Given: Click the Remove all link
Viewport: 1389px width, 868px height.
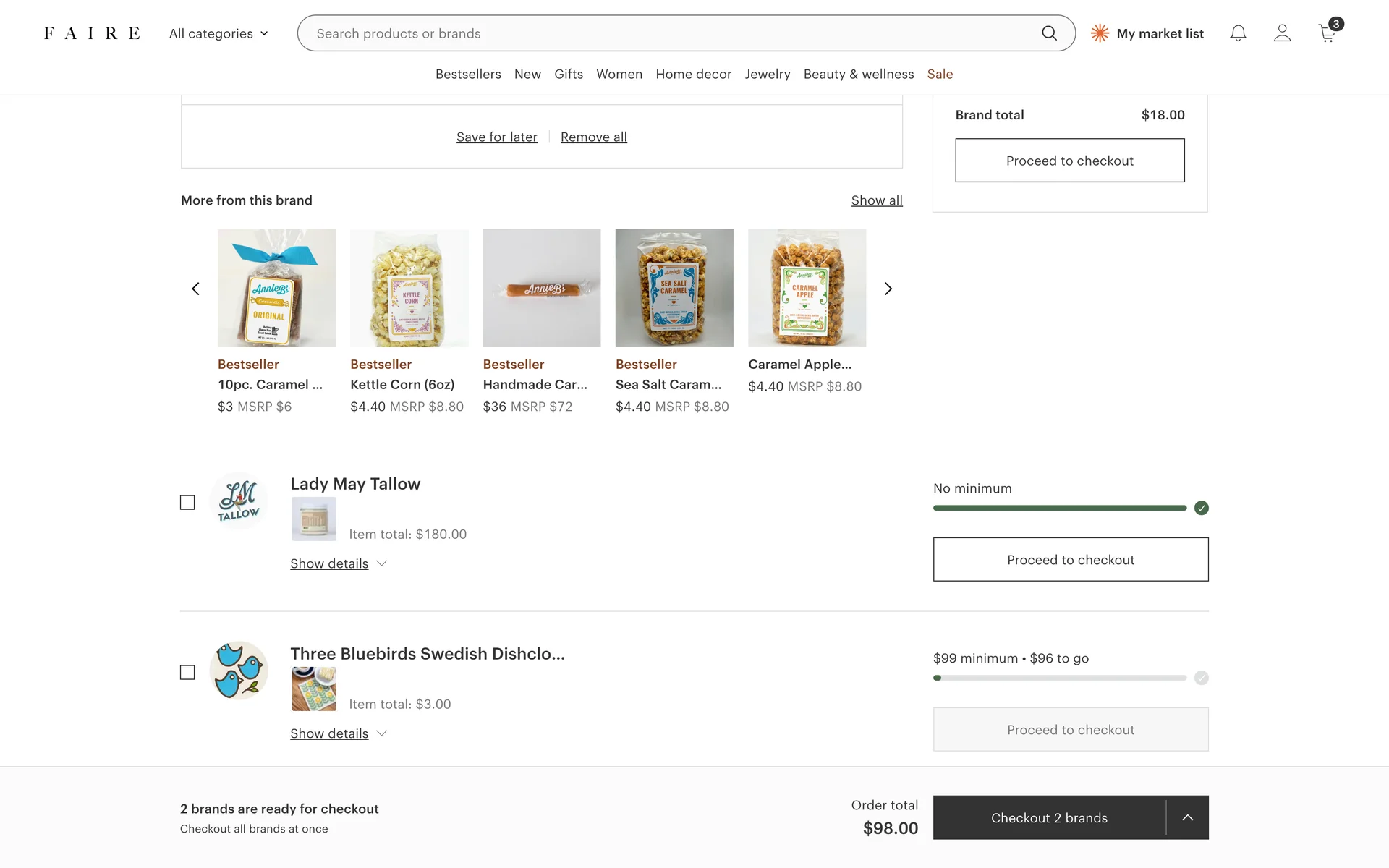Looking at the screenshot, I should click(x=593, y=137).
